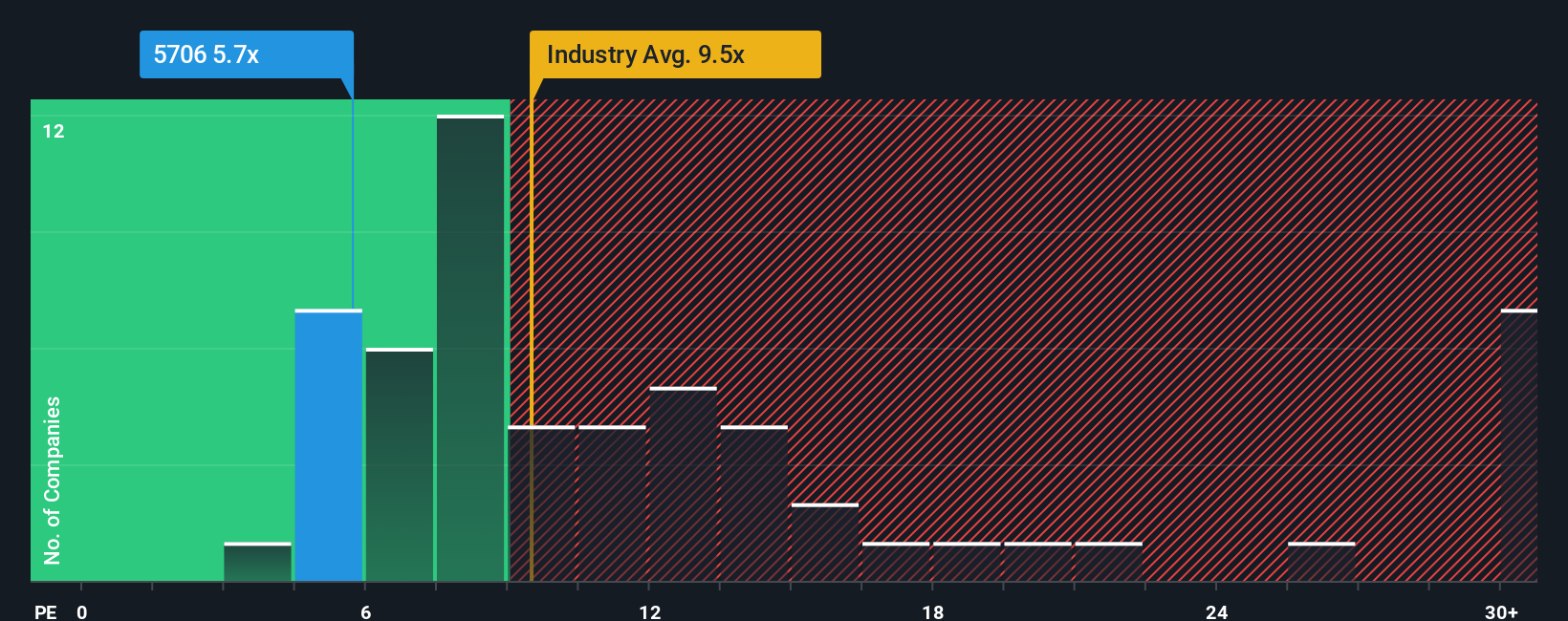Click the shortest green bar left of blue bar
Screen dimensions: 1568x621
point(258,562)
